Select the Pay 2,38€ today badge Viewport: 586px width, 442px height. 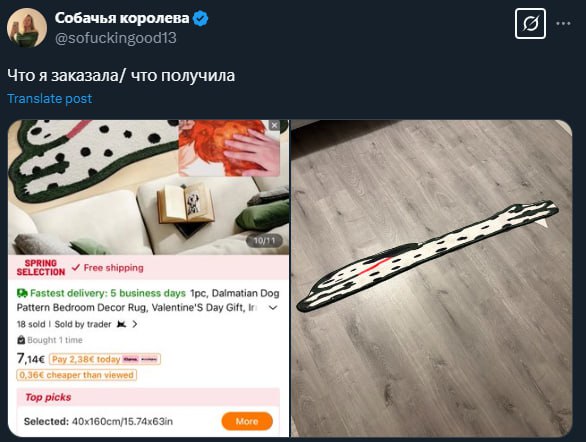click(x=105, y=359)
